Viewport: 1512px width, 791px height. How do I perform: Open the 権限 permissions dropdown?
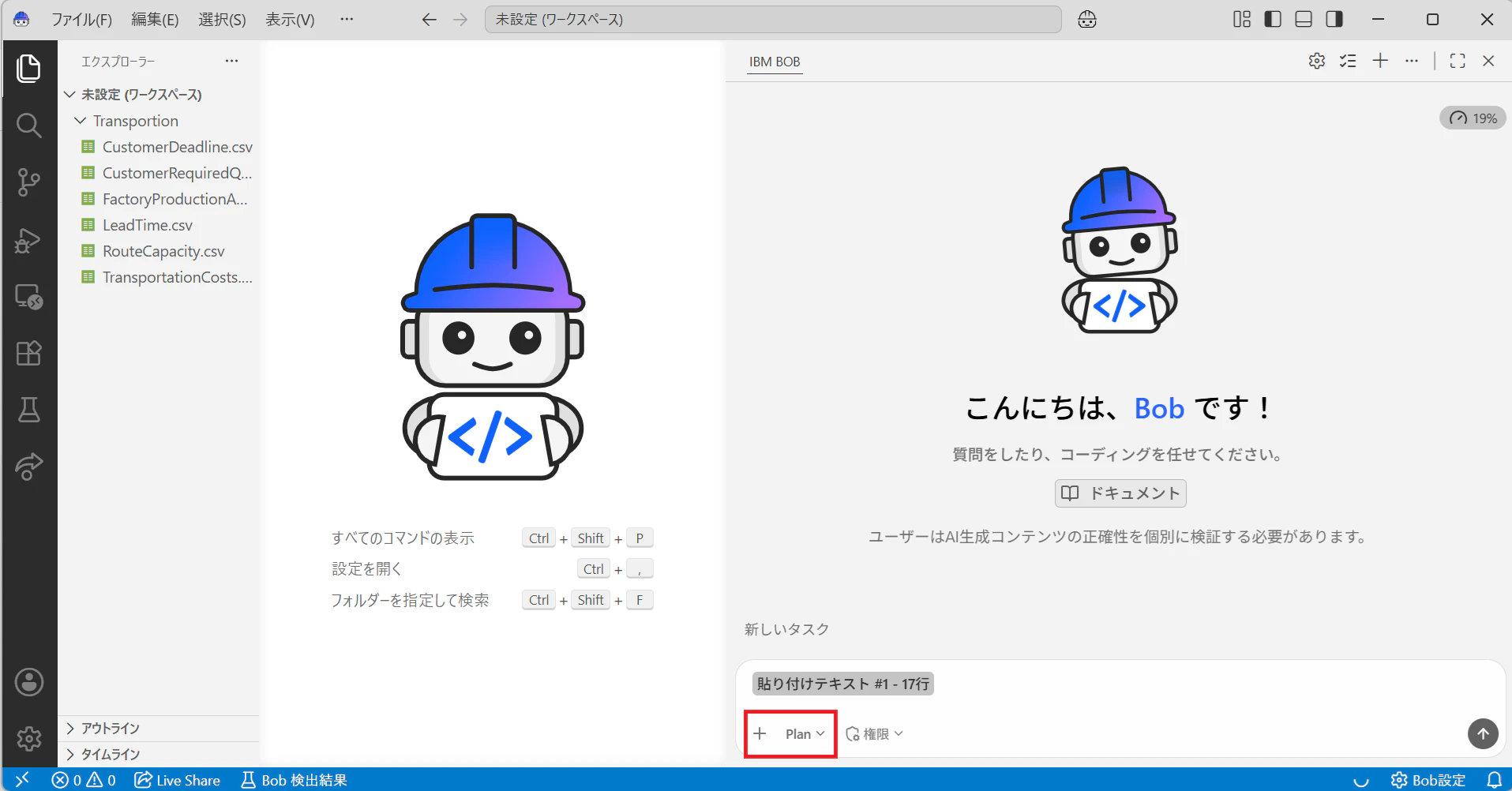click(874, 733)
